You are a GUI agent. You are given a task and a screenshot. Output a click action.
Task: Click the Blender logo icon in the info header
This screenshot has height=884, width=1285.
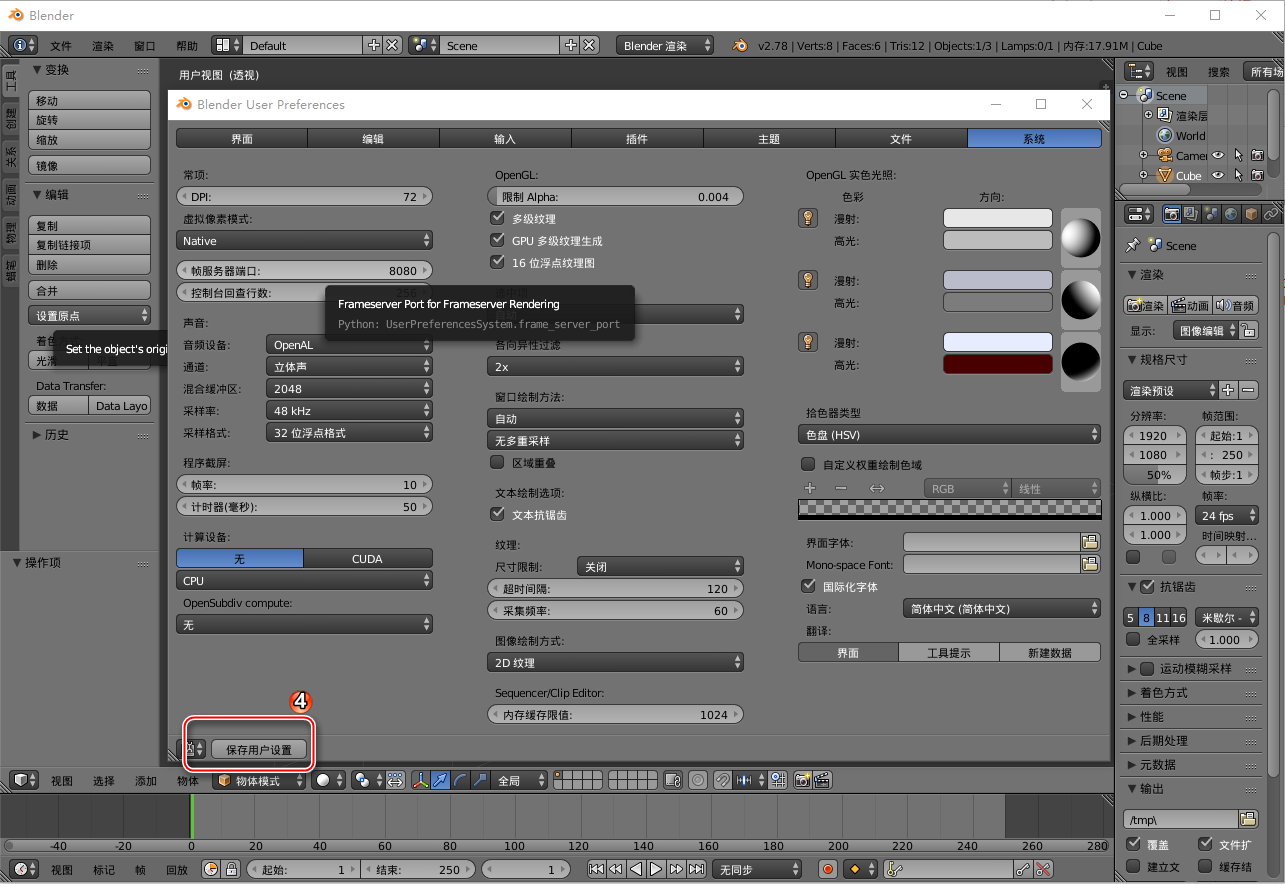pos(740,45)
